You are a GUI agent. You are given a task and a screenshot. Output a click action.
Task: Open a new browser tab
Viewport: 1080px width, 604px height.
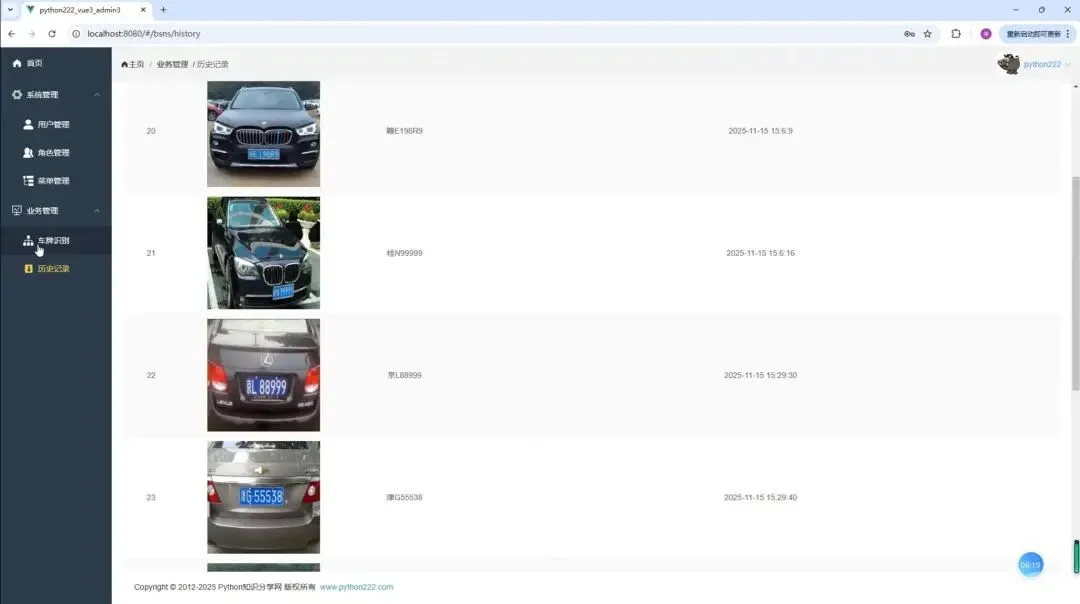(x=163, y=10)
